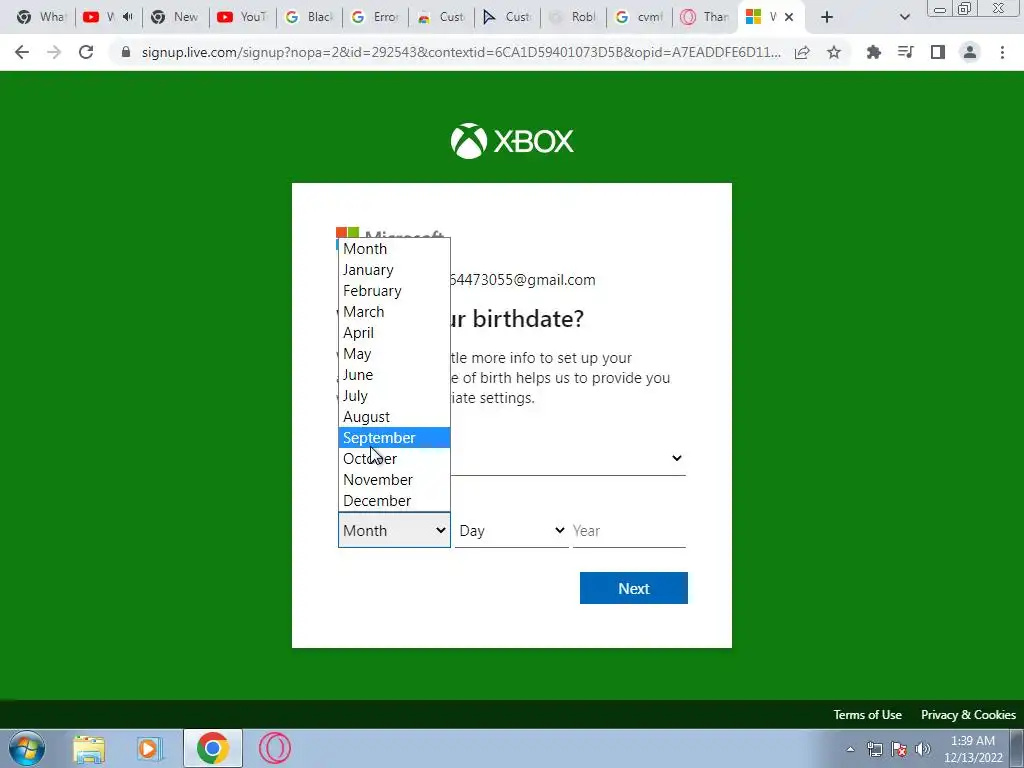Switch to the 'Erro' Google tab

376,17
